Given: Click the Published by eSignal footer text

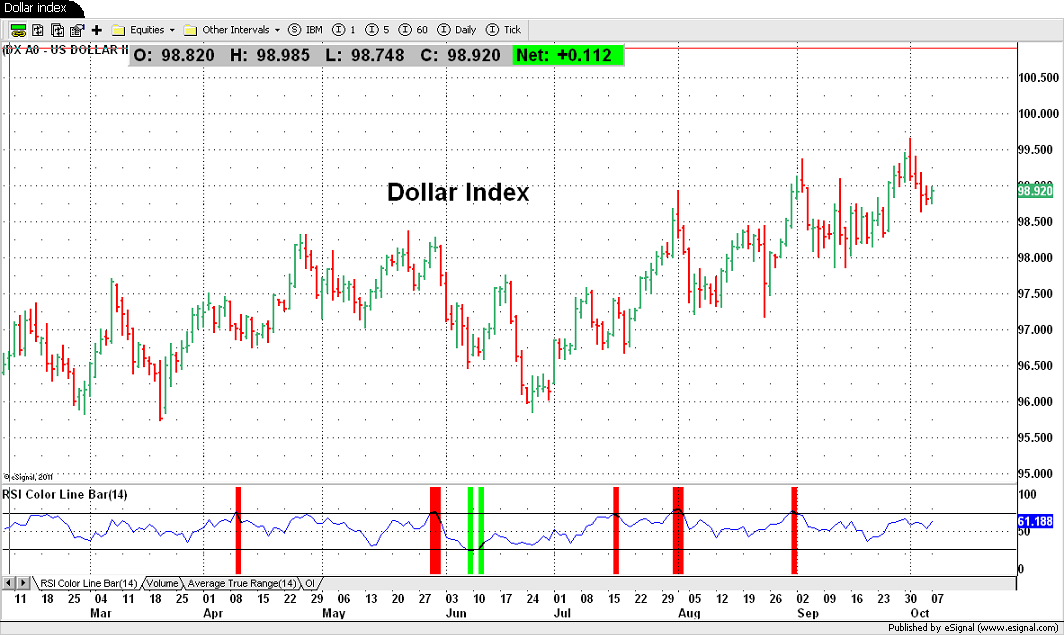Looking at the screenshot, I should [974, 628].
